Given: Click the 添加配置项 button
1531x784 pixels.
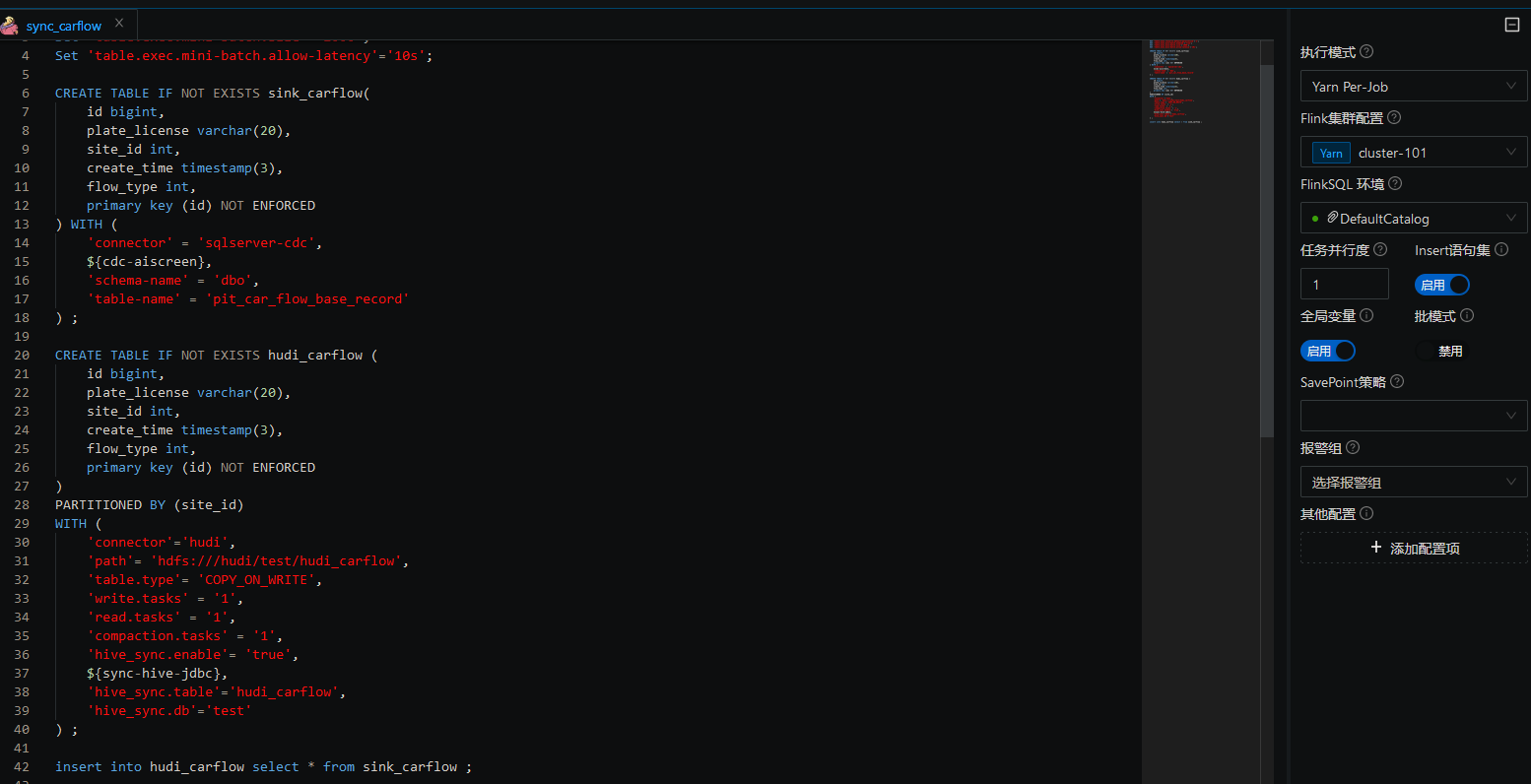Looking at the screenshot, I should pyautogui.click(x=1414, y=548).
